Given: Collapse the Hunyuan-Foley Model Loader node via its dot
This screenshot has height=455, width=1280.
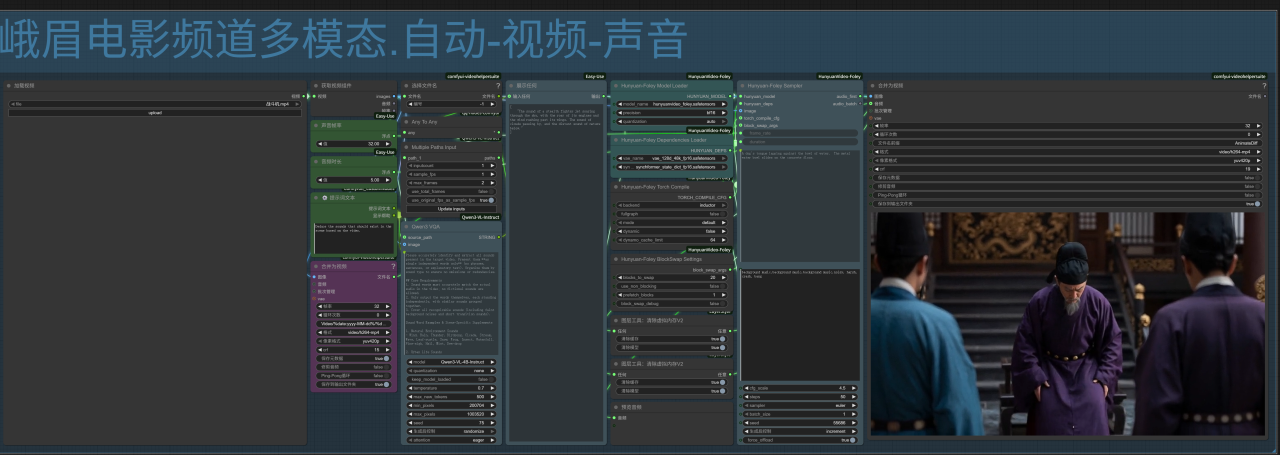Looking at the screenshot, I should pos(615,86).
